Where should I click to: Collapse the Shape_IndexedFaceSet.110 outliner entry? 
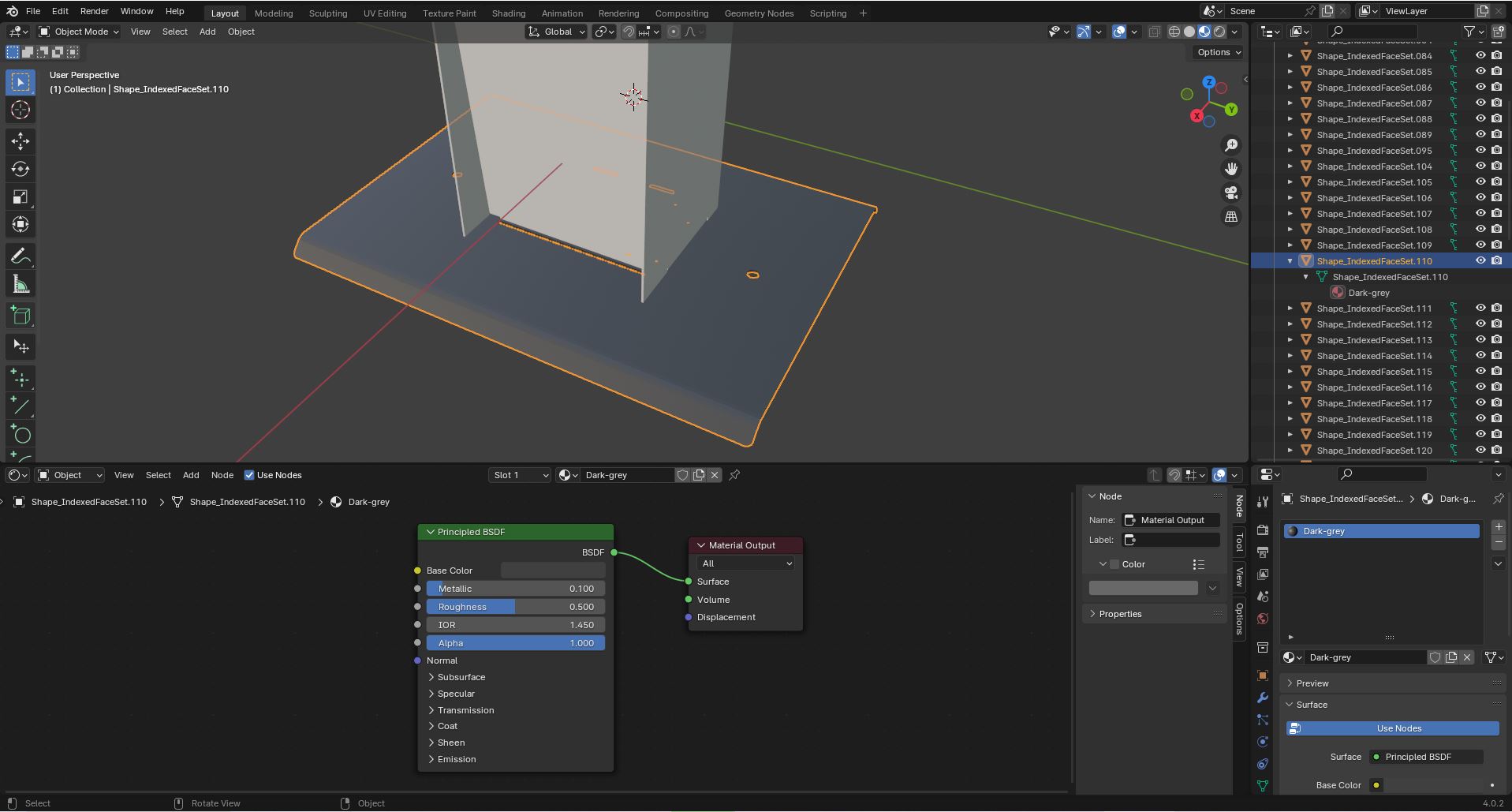(1290, 260)
